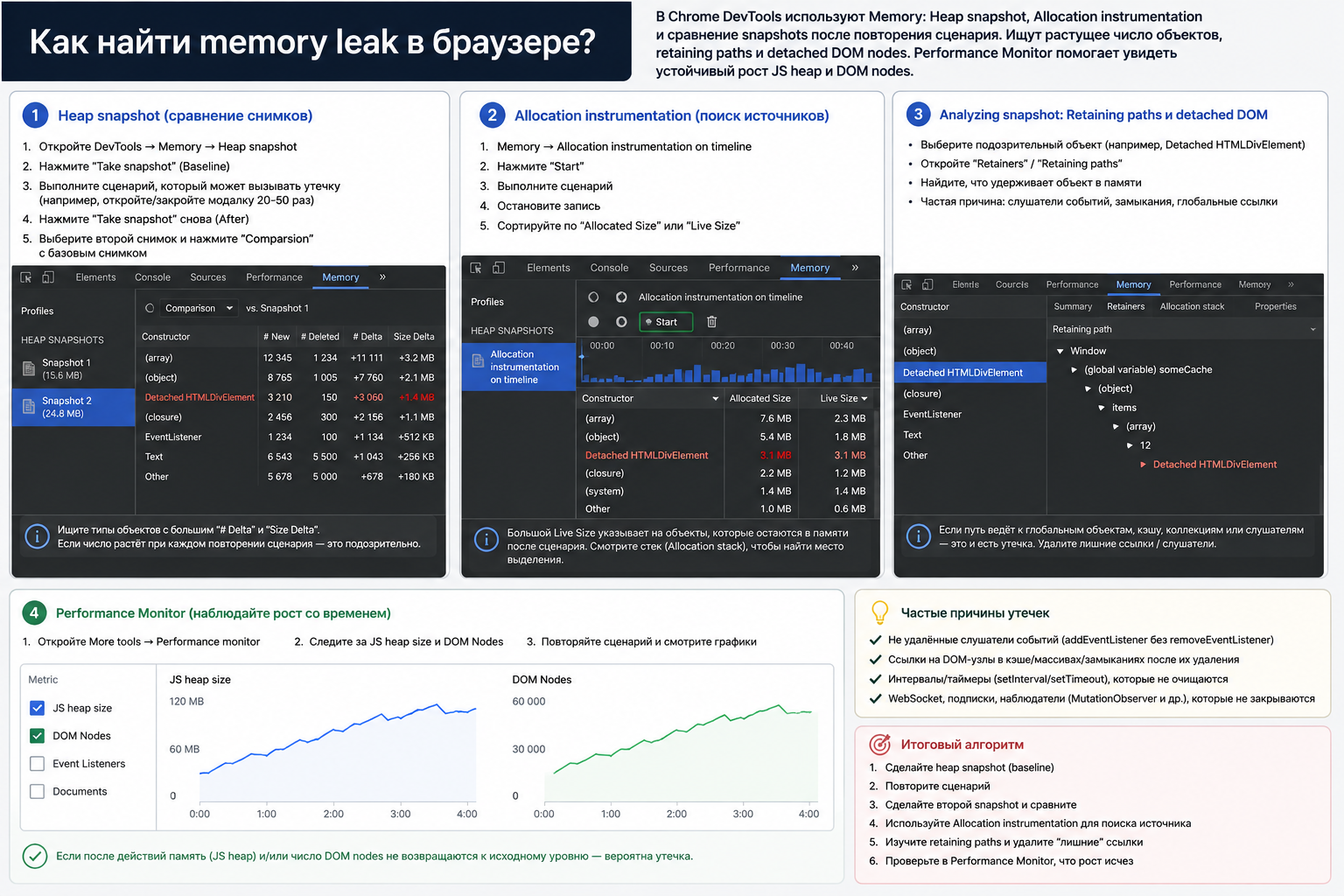Click the Start recording button
Screen dimensions: 1344x896
pos(666,322)
